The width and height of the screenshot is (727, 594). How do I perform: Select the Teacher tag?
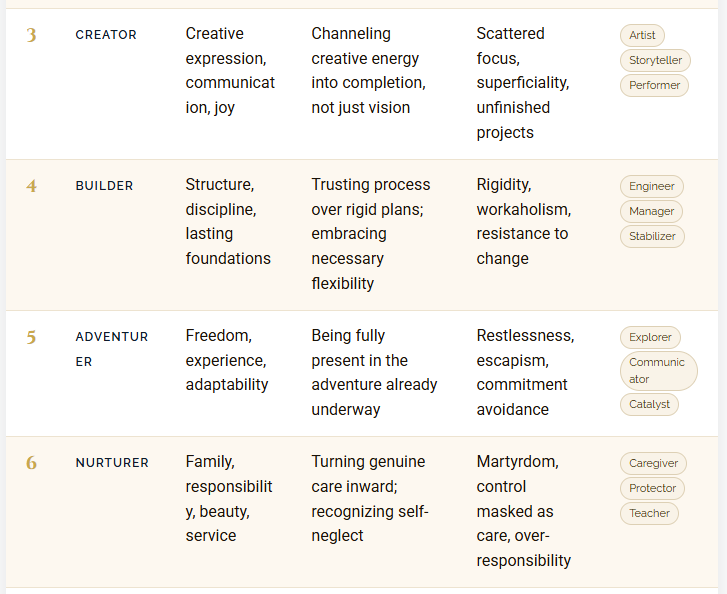649,513
